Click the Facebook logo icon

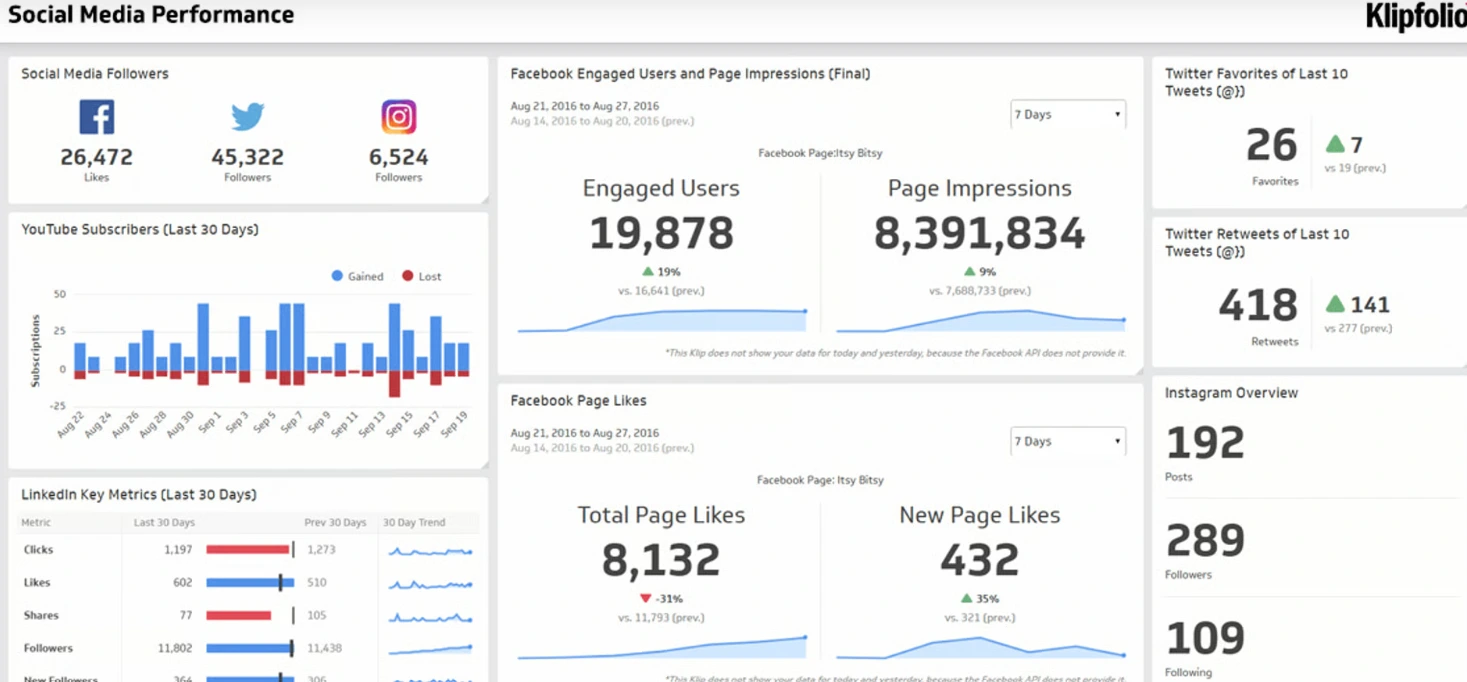click(x=97, y=117)
